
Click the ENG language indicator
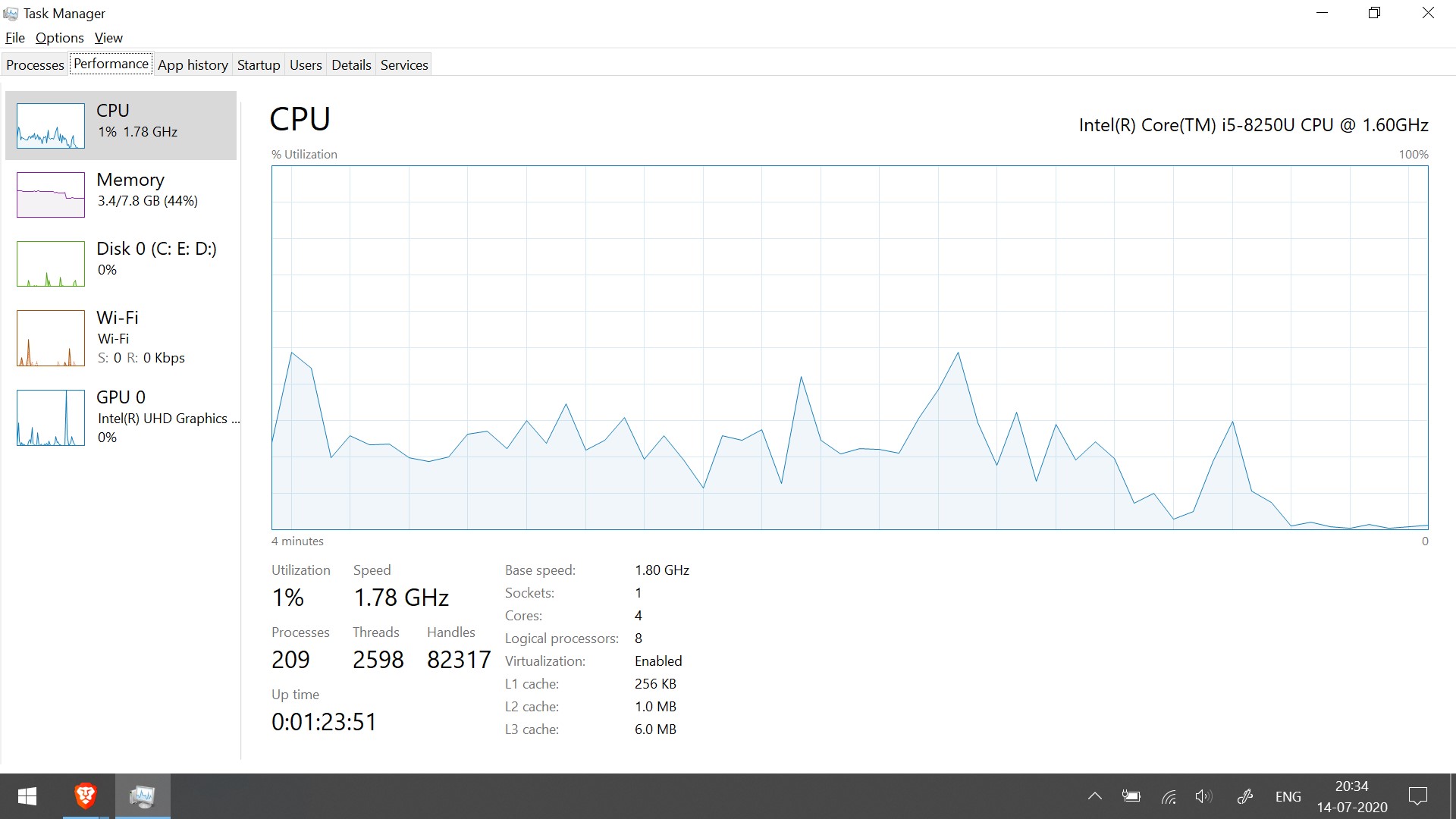click(1288, 796)
